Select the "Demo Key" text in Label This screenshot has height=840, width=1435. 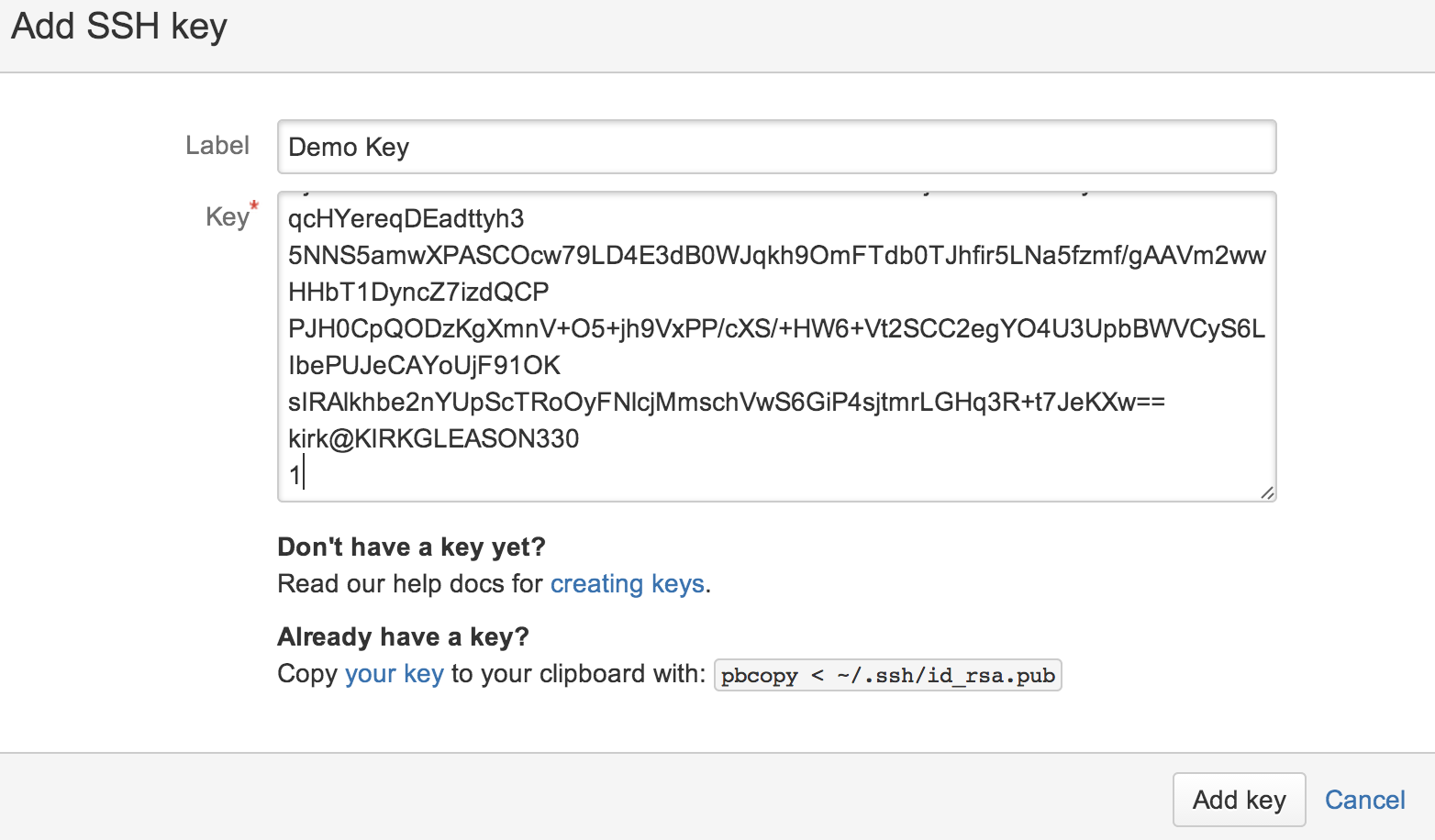[x=349, y=147]
